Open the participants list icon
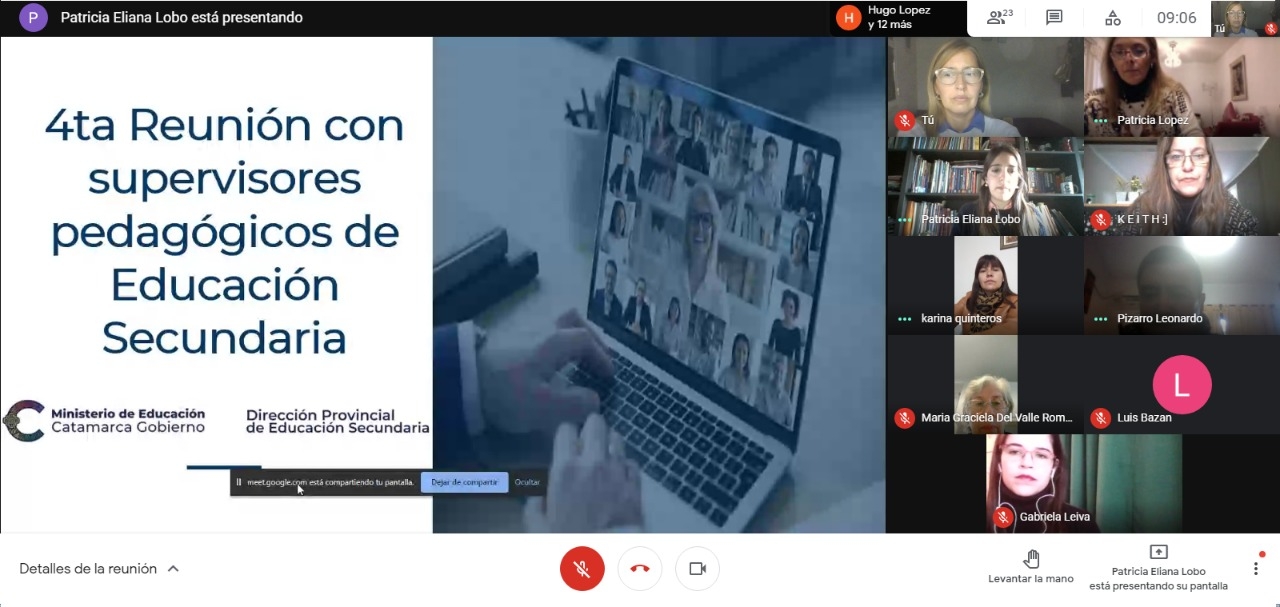This screenshot has width=1280, height=607. coord(999,17)
